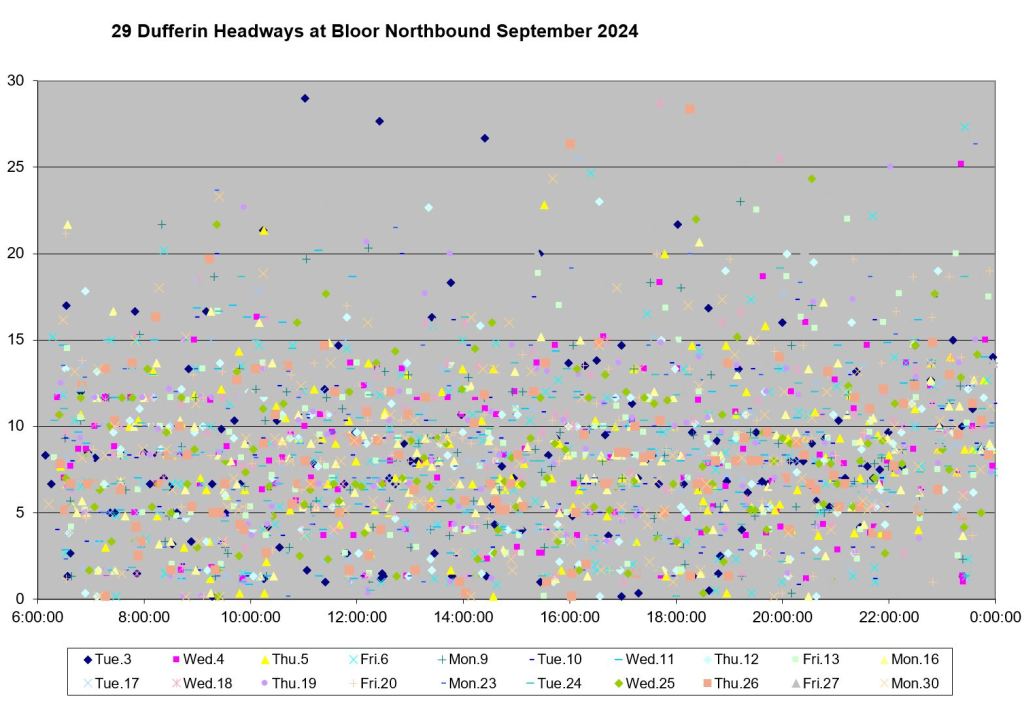Select the Fri.6 cyan X legend marker
Screen dimensions: 1024x704
(x=354, y=659)
